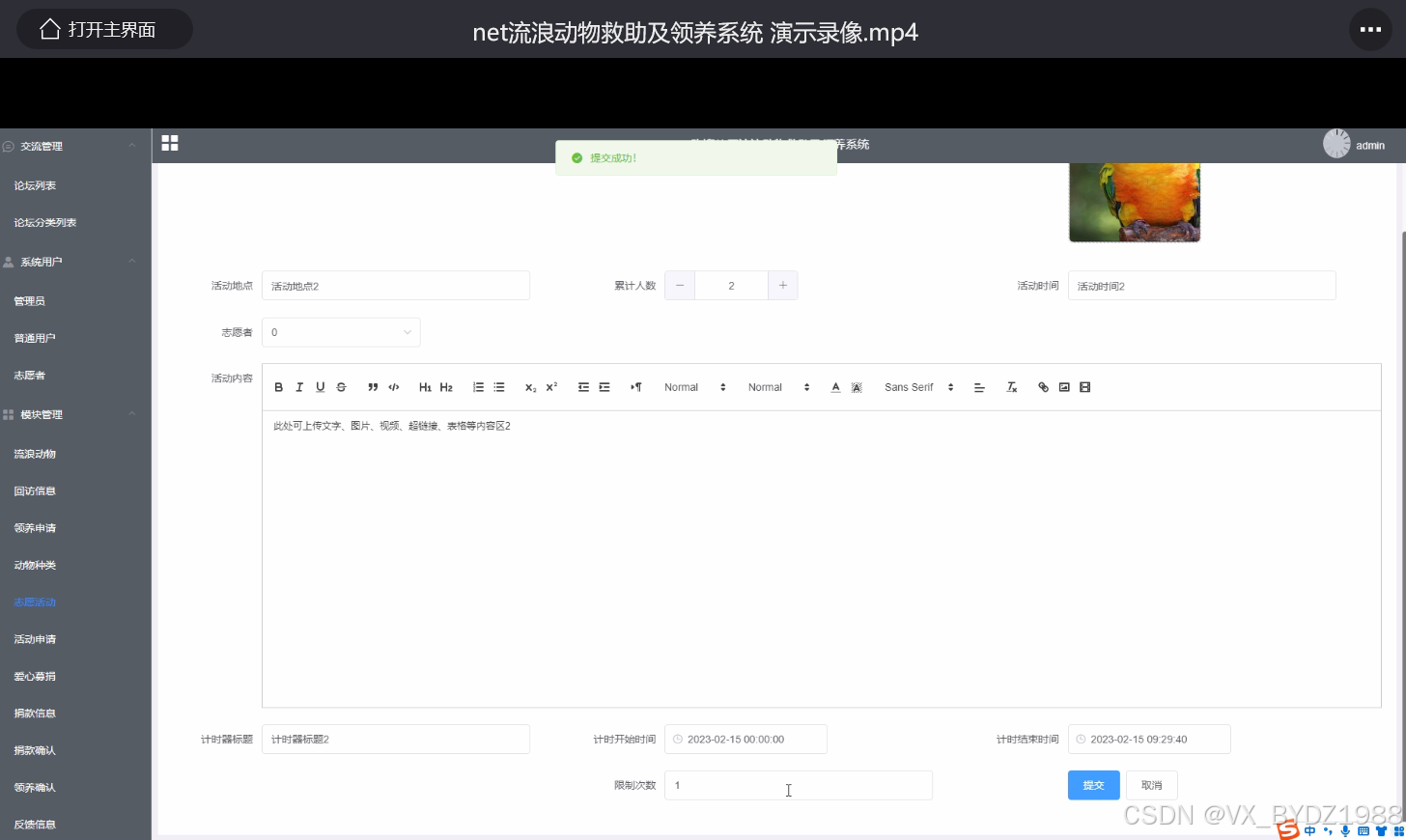The image size is (1406, 840).
Task: Decrease the indent level
Action: 583,387
